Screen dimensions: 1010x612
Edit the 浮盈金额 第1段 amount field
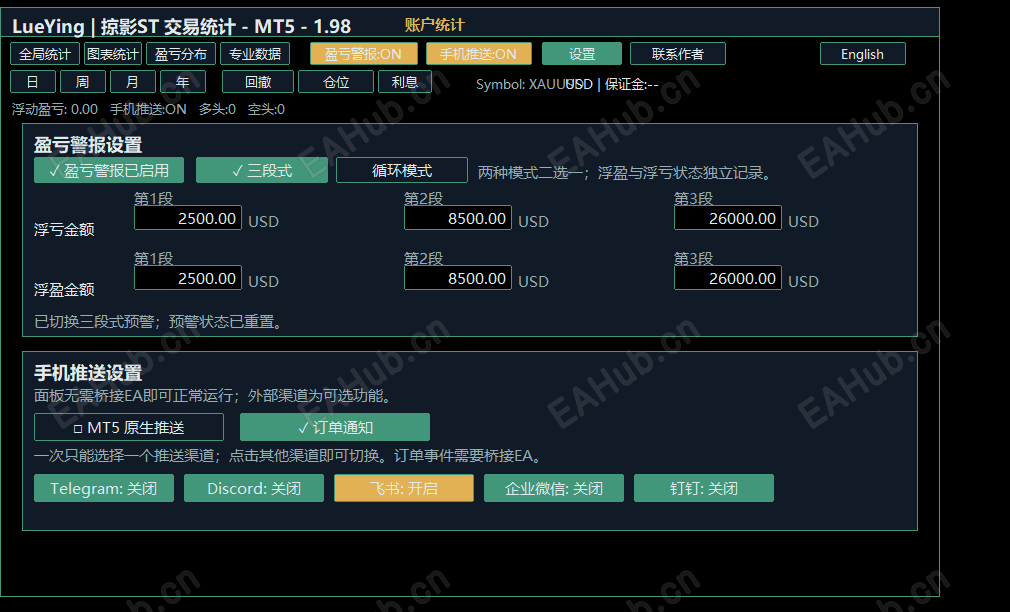click(x=188, y=278)
